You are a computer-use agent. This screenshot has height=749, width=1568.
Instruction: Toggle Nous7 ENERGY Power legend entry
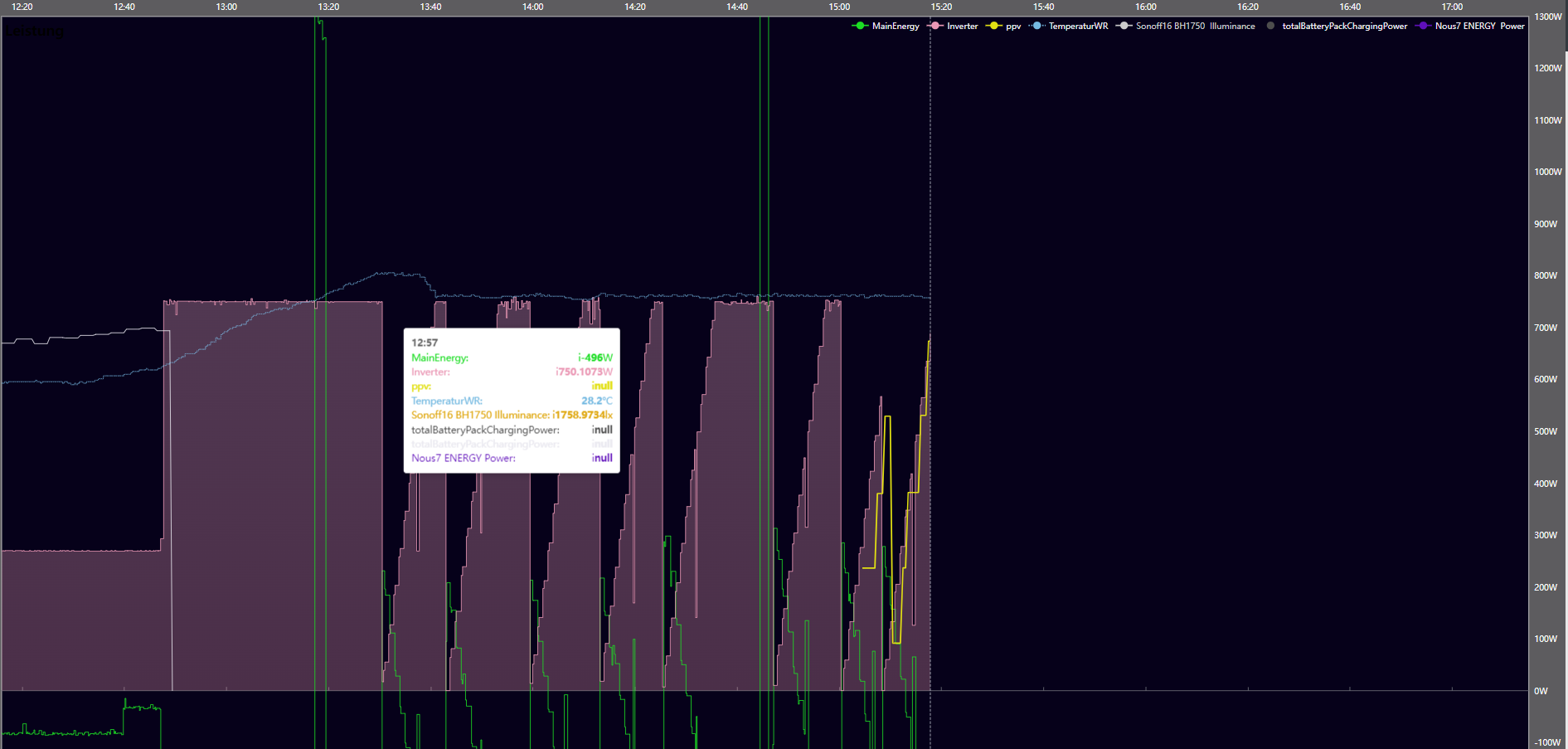tap(1470, 27)
